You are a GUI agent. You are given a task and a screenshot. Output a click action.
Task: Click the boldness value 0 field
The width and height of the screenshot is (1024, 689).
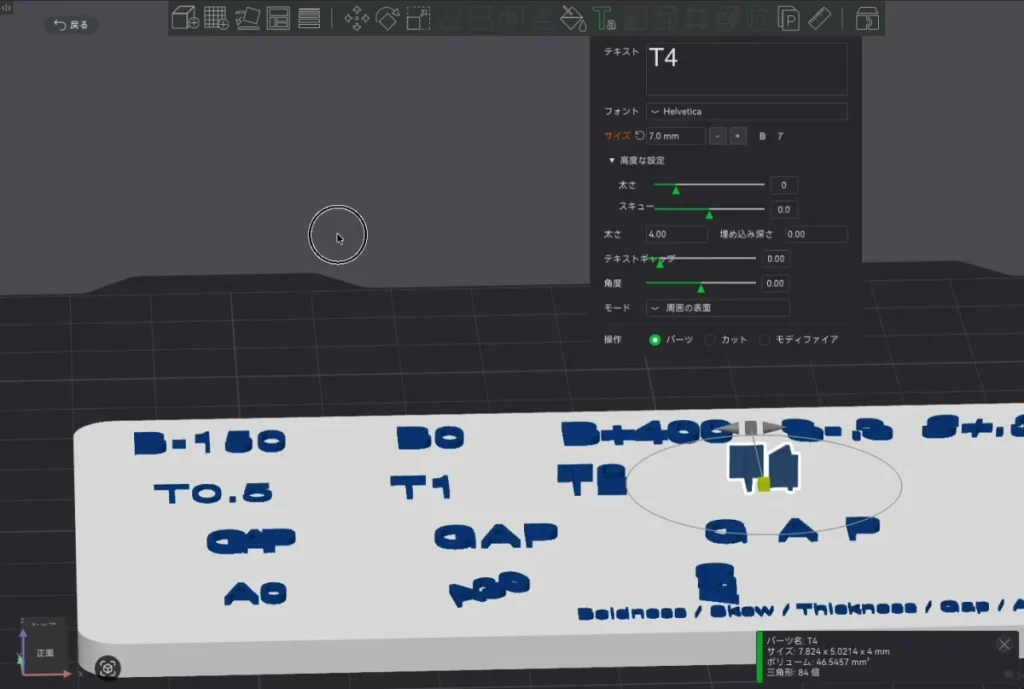coord(784,185)
